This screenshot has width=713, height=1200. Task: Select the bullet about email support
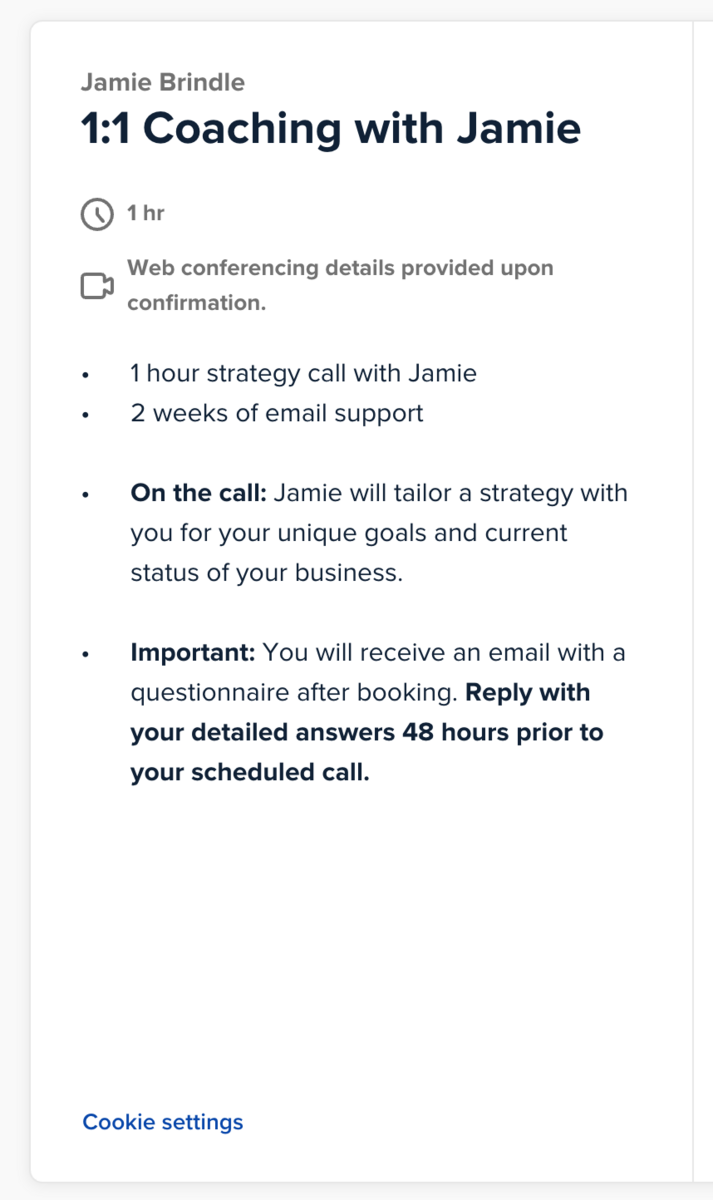tap(276, 412)
